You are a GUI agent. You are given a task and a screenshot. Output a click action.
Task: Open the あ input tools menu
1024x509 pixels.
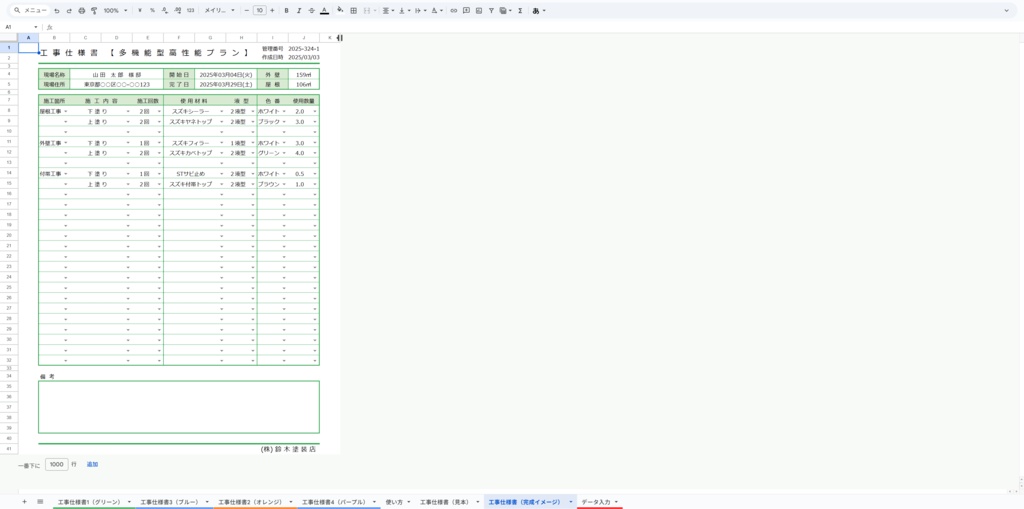pyautogui.click(x=539, y=10)
